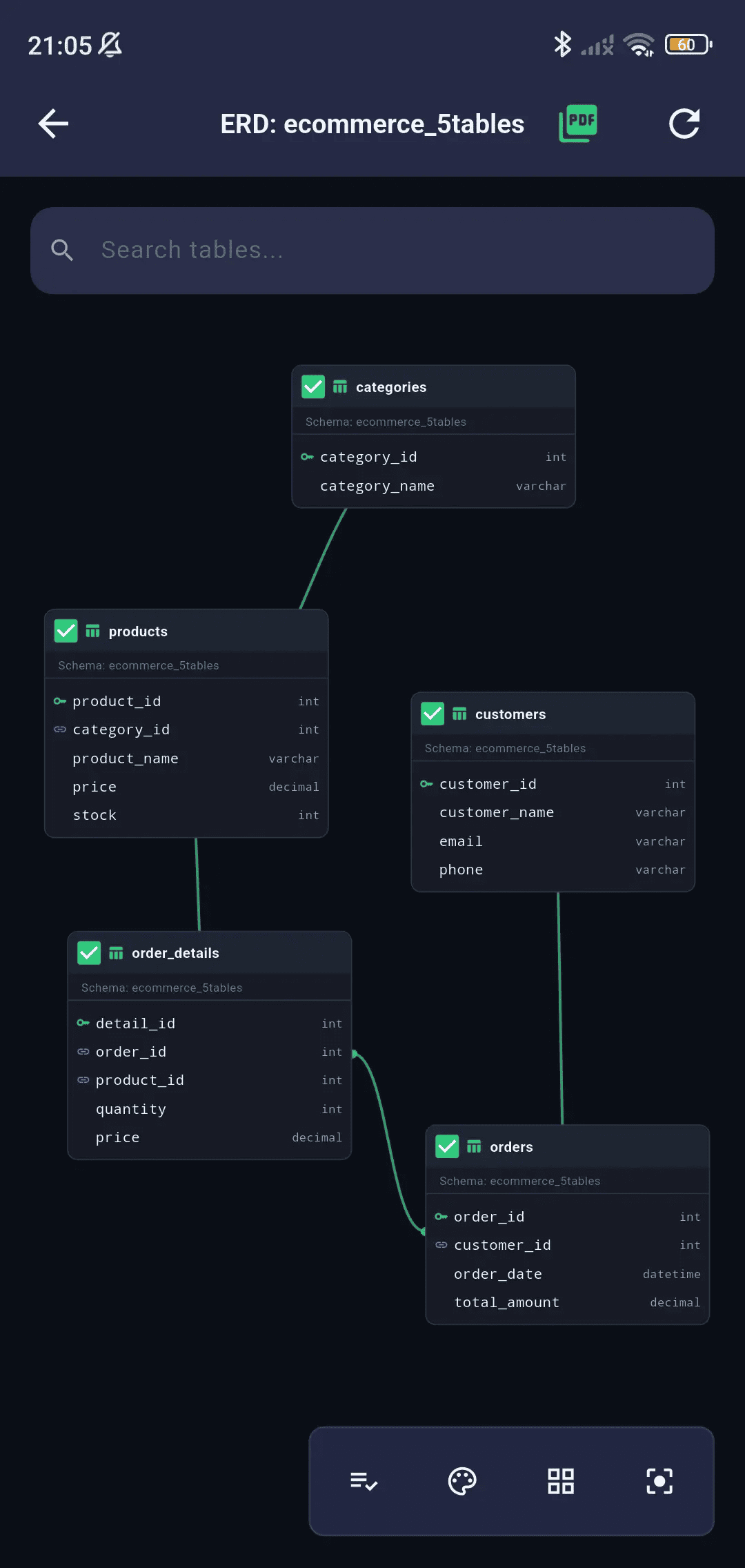
Task: Go back with the arrow icon
Action: pos(53,124)
